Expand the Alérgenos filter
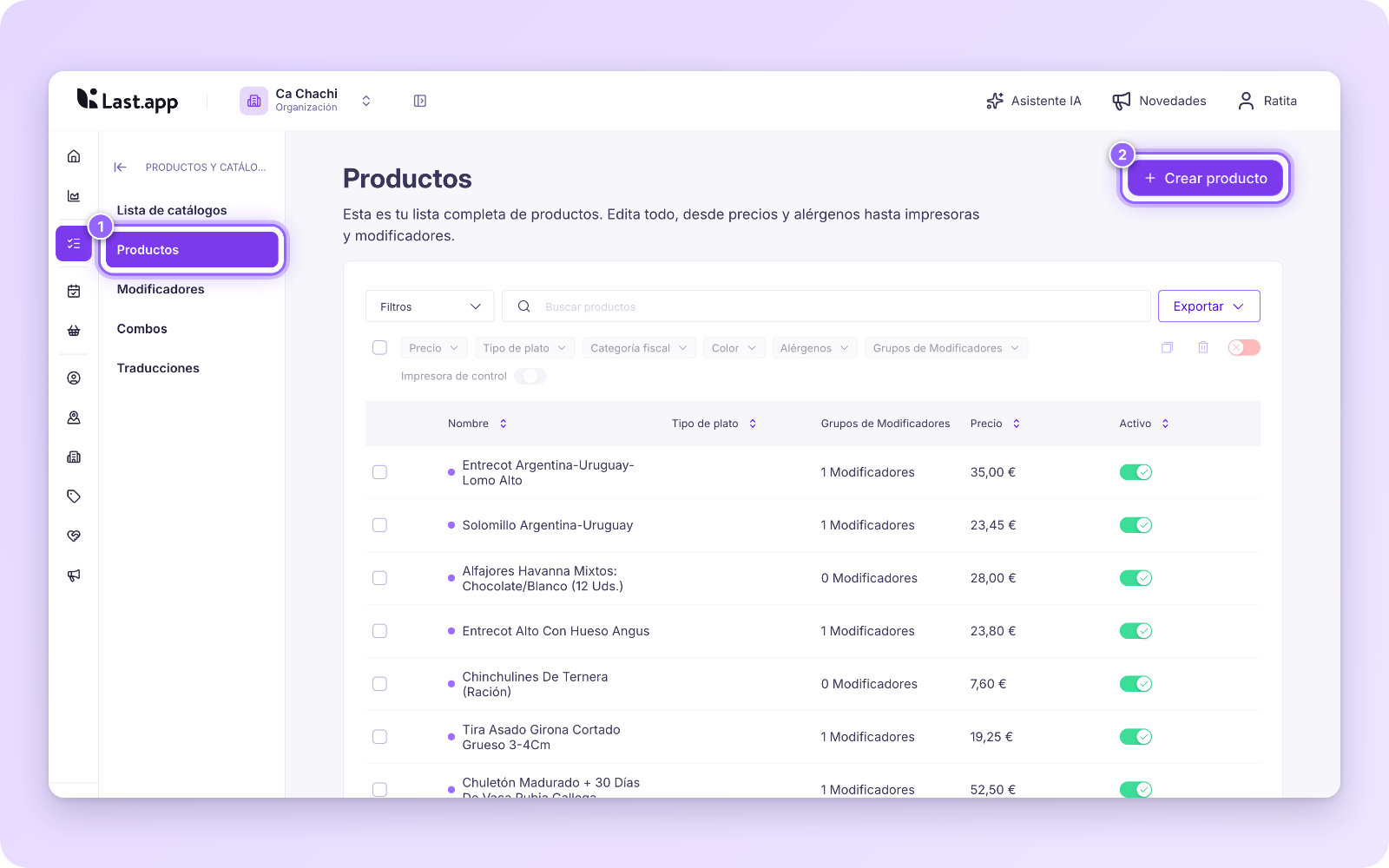This screenshot has height=868, width=1389. 815,348
